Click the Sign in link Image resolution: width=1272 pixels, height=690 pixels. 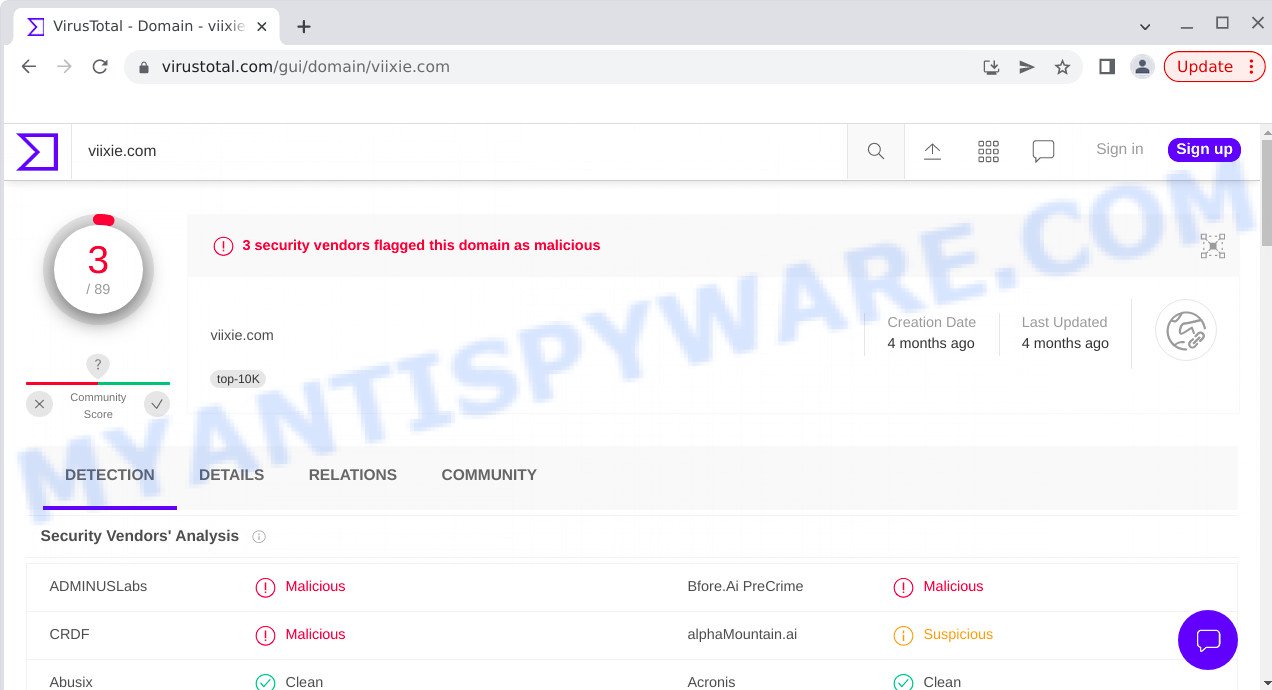1119,149
